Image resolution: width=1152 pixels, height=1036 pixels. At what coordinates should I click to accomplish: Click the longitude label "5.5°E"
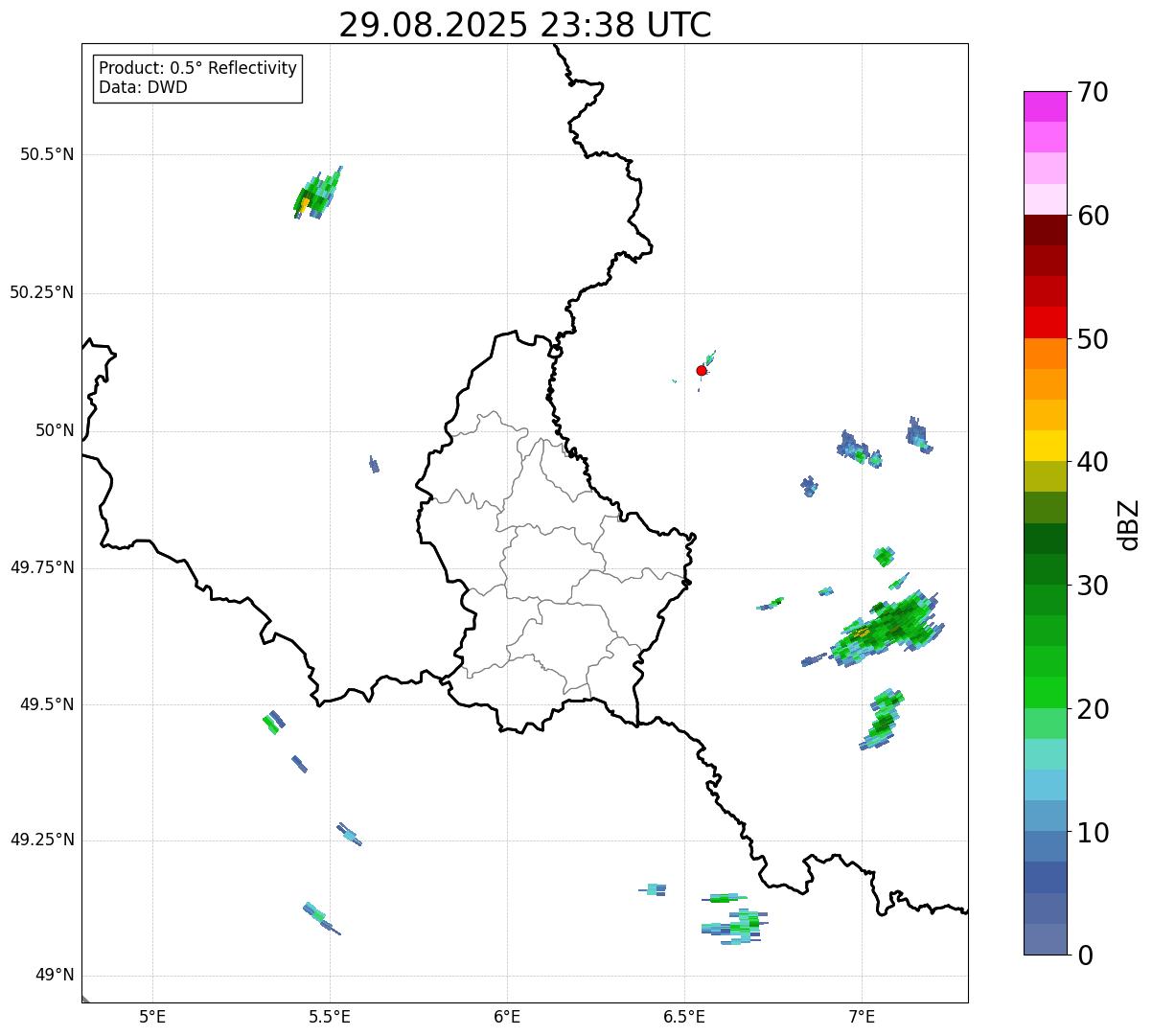click(330, 1017)
